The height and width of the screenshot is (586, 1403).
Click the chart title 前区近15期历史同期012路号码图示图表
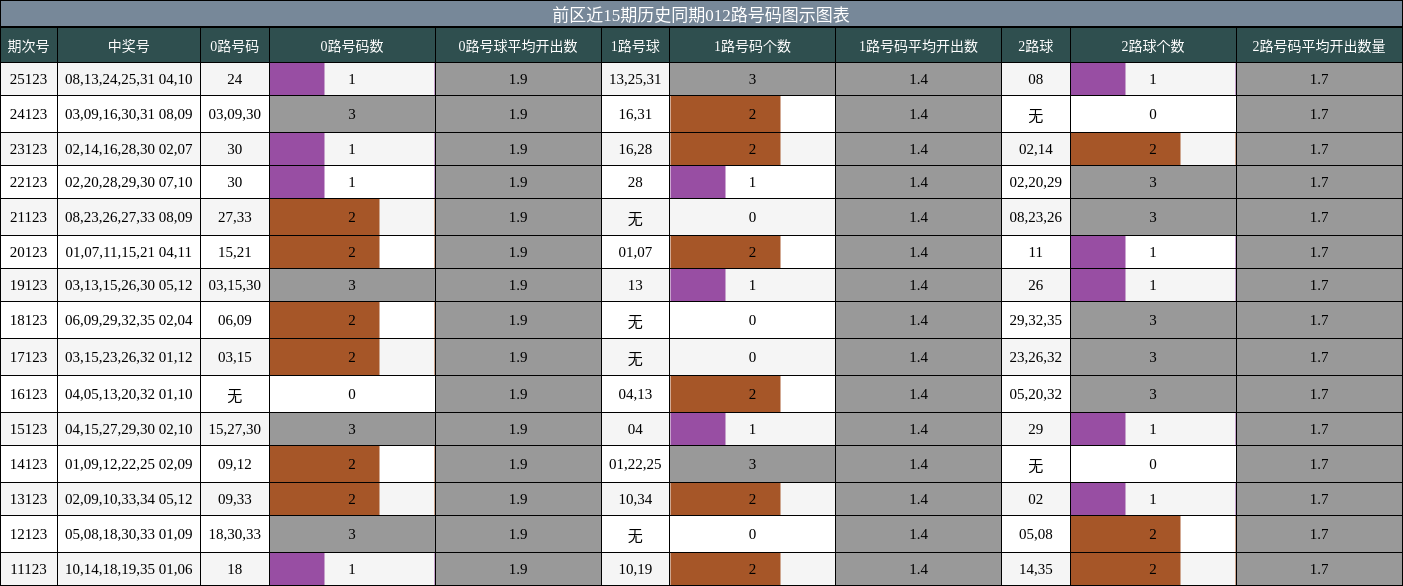click(701, 14)
